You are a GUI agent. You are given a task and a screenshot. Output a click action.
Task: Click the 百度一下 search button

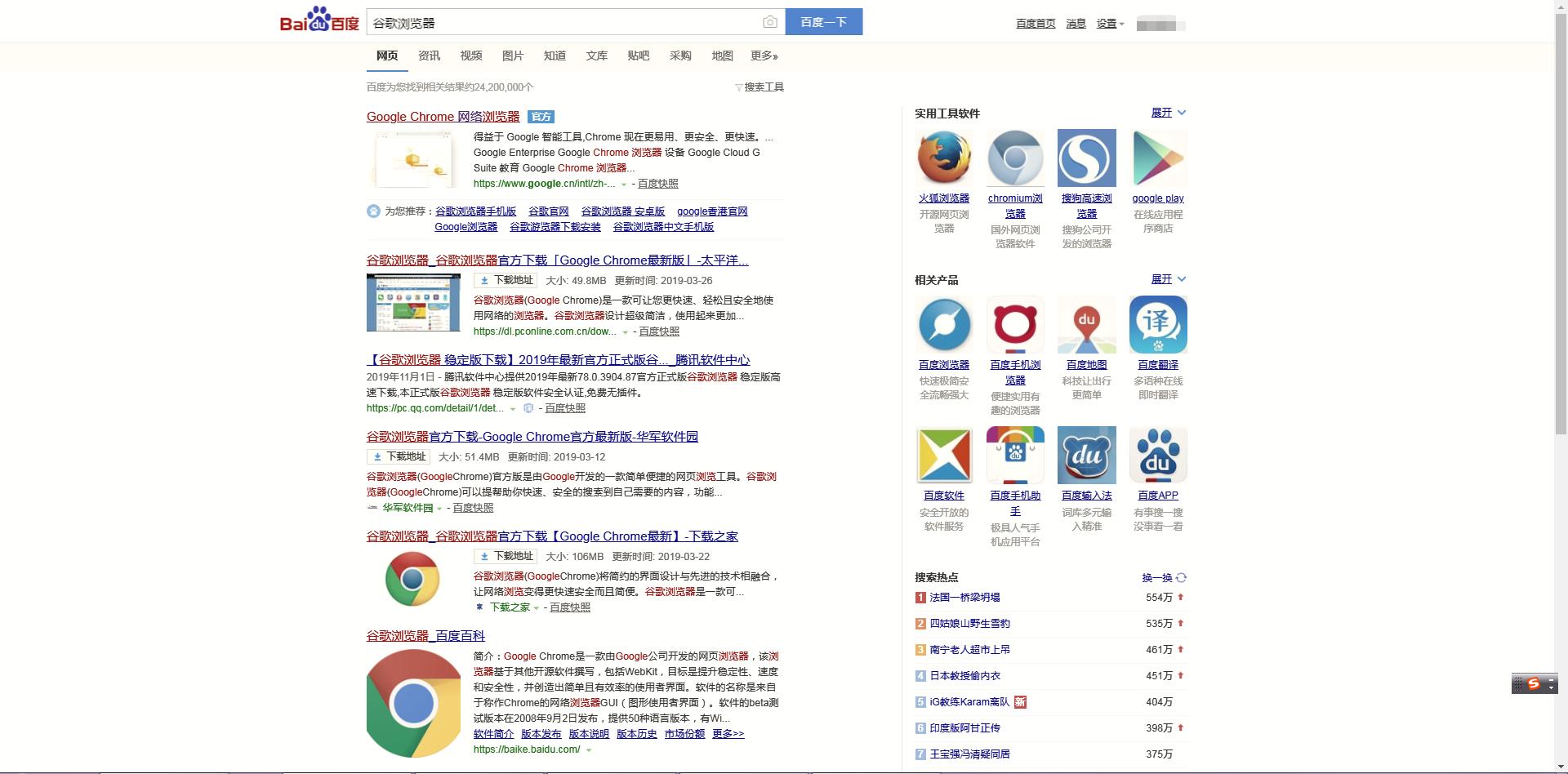tap(823, 21)
